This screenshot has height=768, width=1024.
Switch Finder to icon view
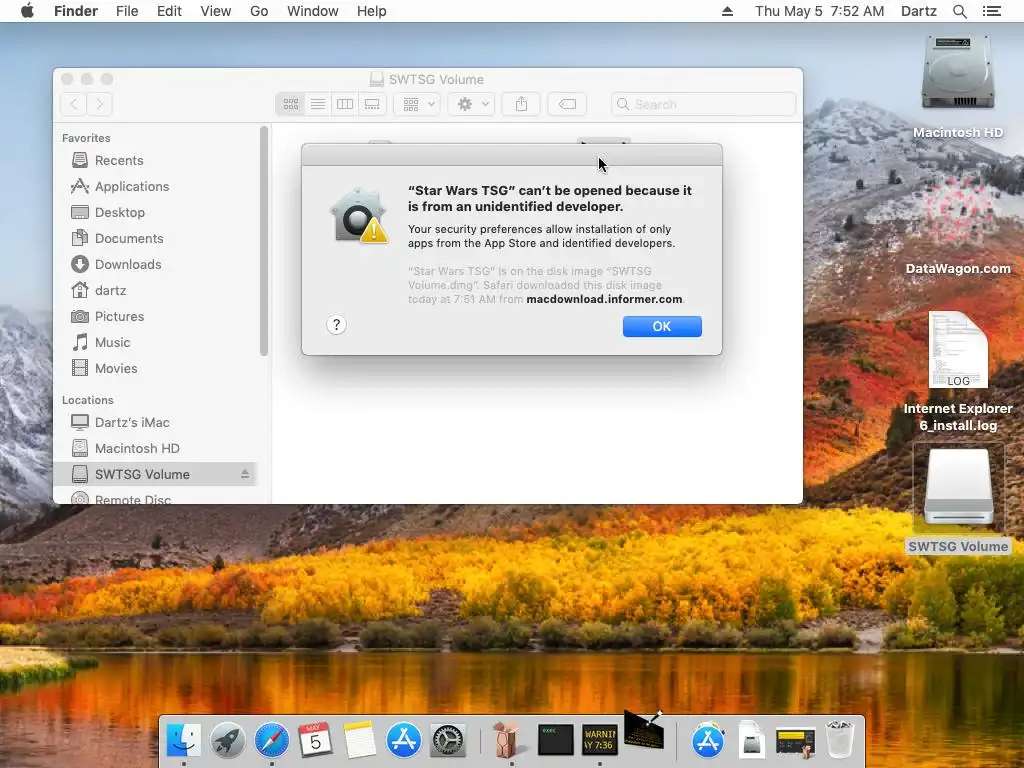coord(291,104)
